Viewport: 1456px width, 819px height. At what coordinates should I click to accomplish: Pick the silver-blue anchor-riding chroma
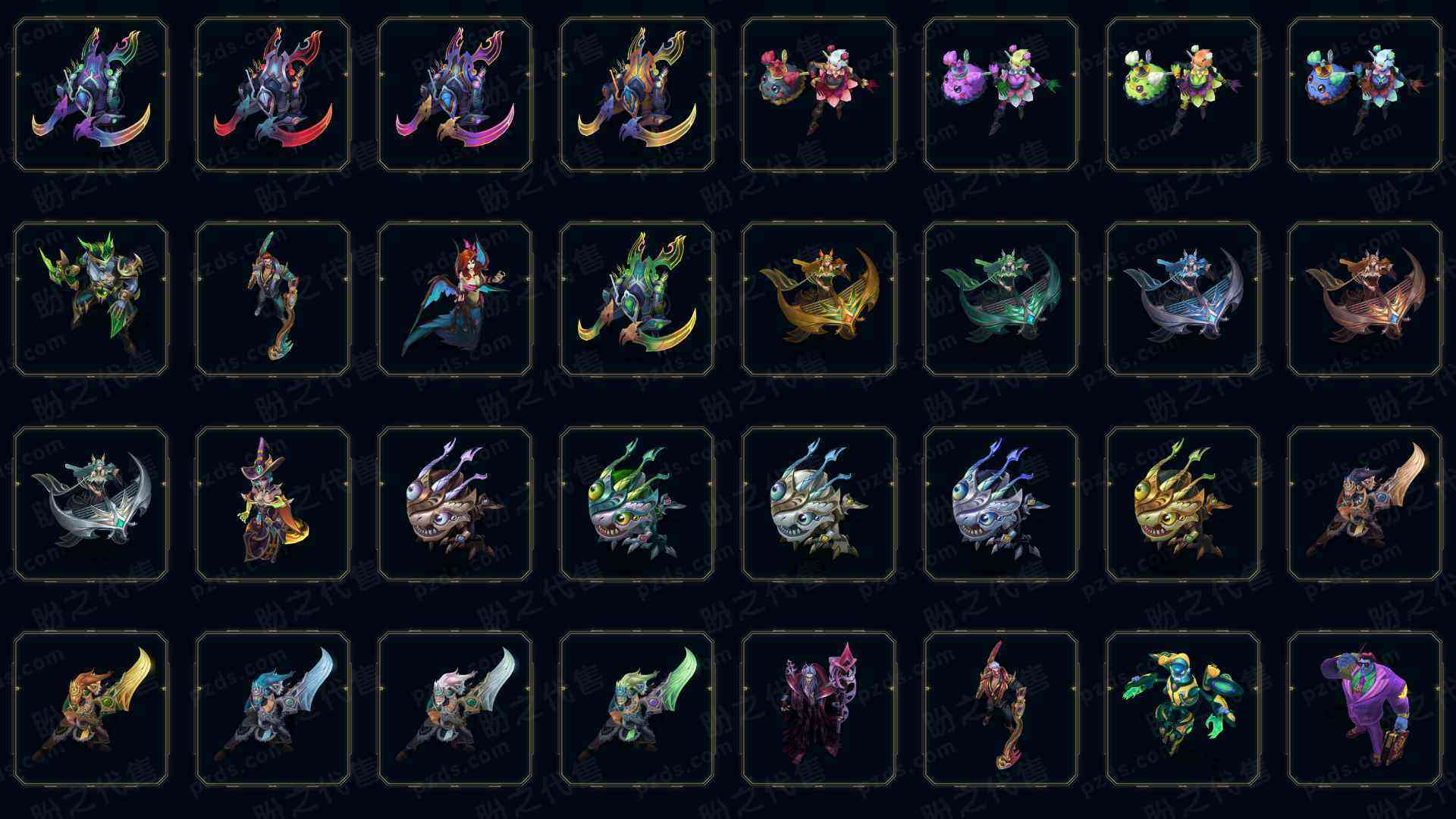click(1183, 299)
